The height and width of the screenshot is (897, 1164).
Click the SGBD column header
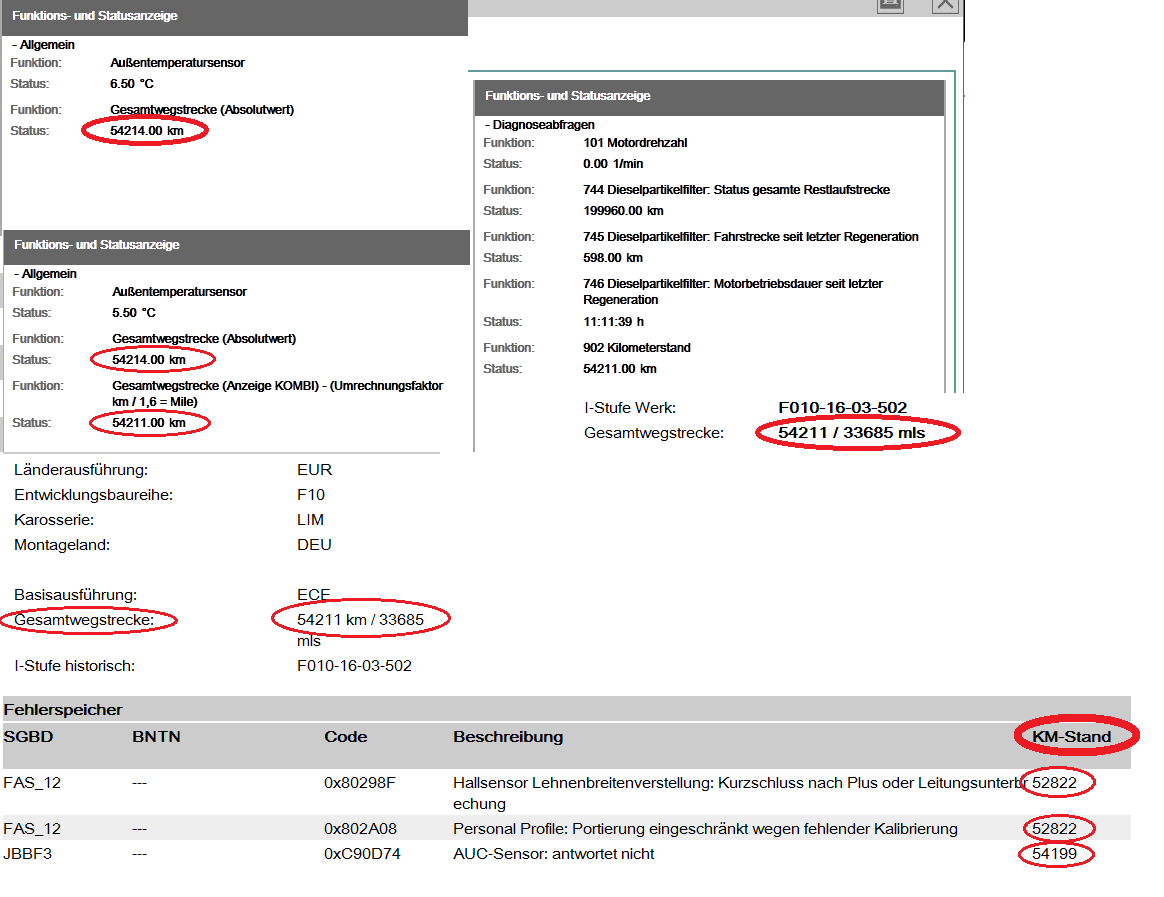click(28, 737)
